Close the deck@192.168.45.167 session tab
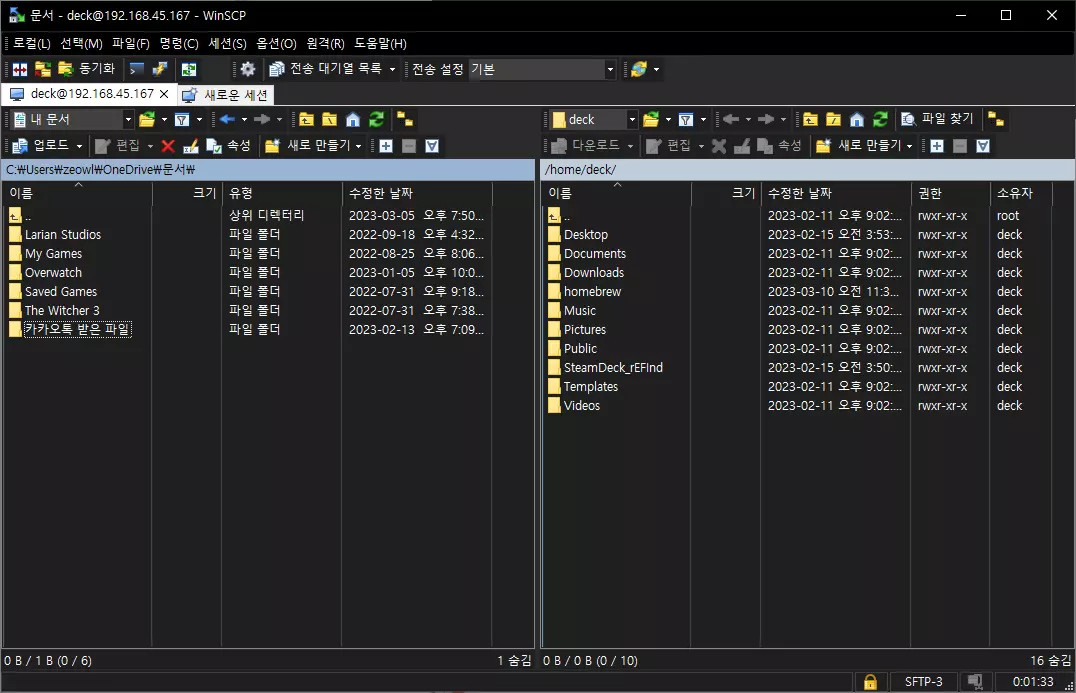This screenshot has width=1076, height=693. [164, 94]
